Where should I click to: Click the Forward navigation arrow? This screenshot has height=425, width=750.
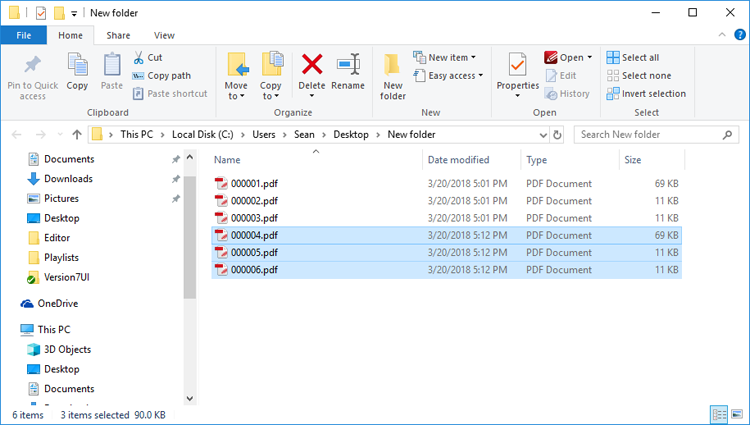tap(41, 135)
